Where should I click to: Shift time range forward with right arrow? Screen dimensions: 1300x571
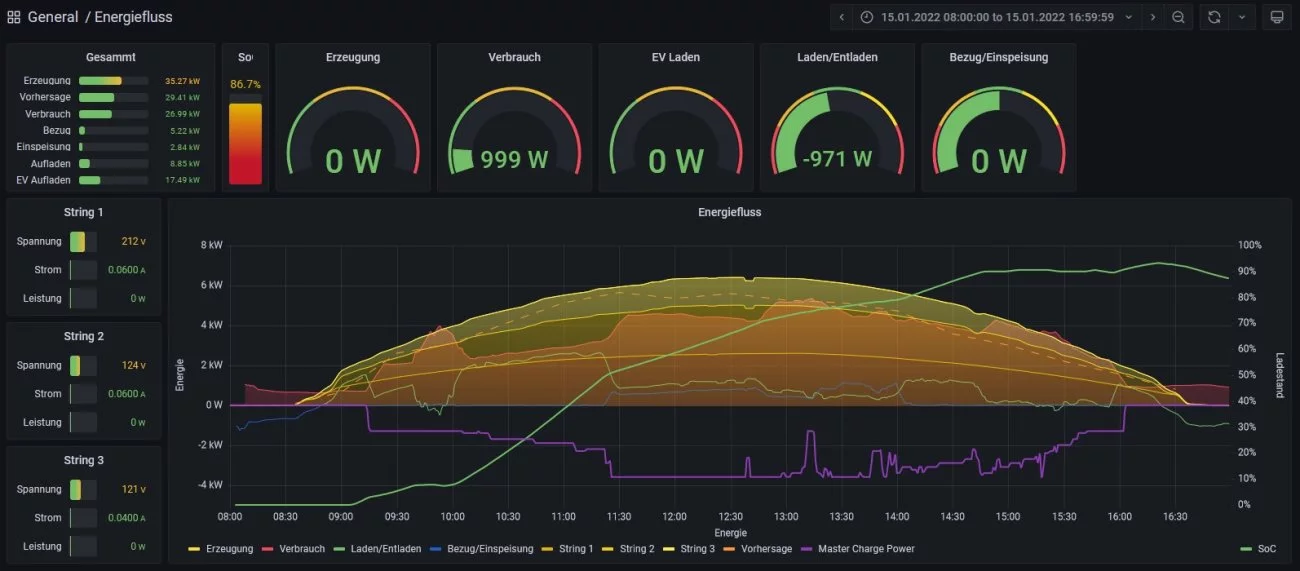(x=1153, y=17)
